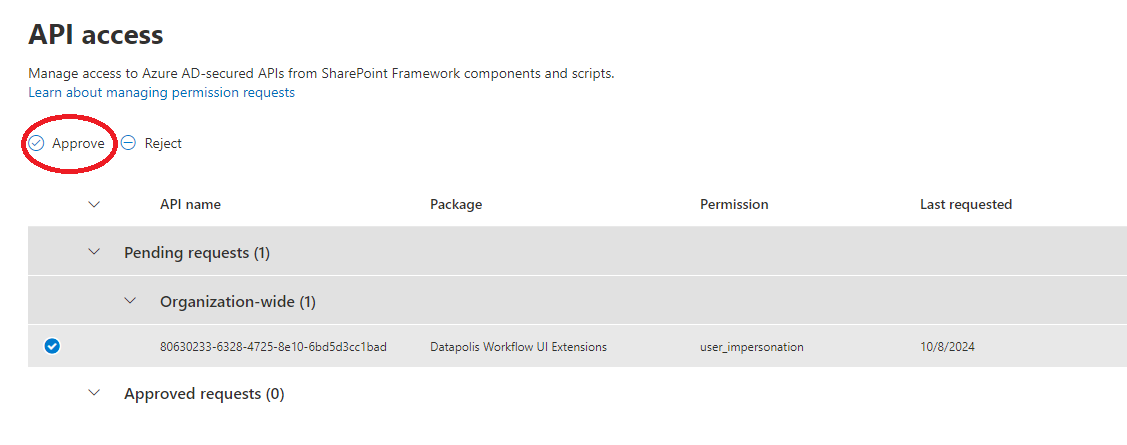The width and height of the screenshot is (1127, 445).
Task: Click the 10/8/2024 last requested date
Action: [x=947, y=347]
